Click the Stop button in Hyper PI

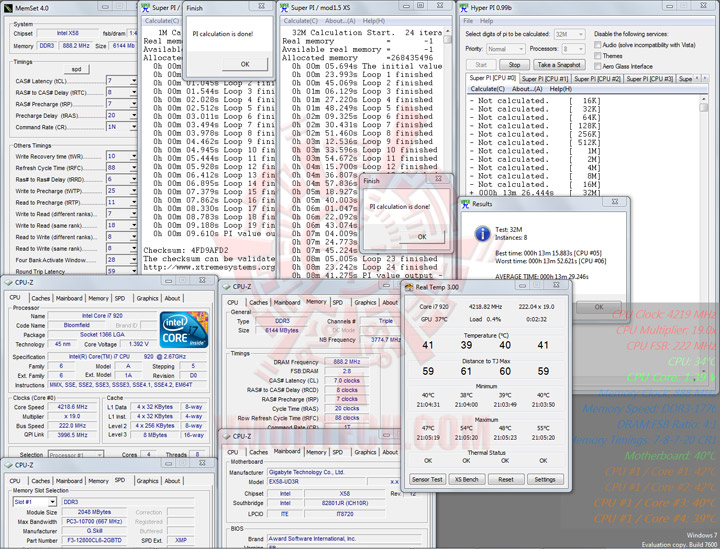[x=514, y=65]
